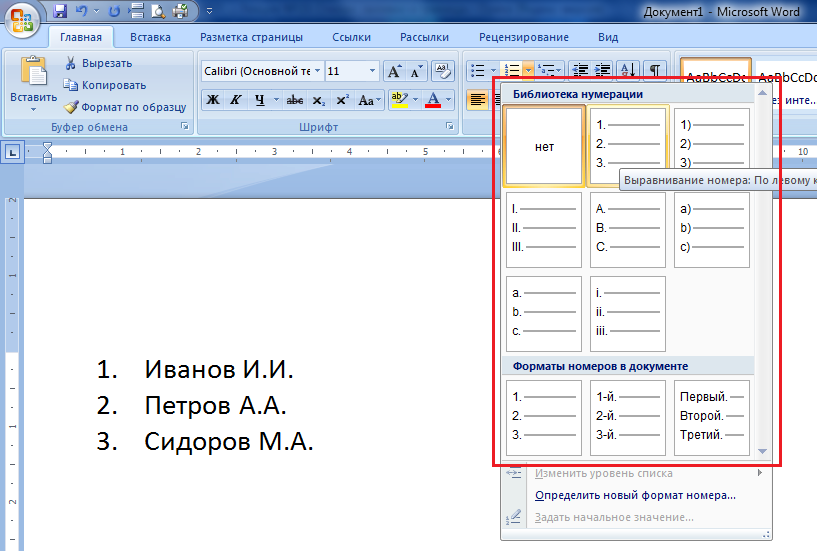
Task: Choose the 'a) b) c)' numbering format
Action: 712,230
